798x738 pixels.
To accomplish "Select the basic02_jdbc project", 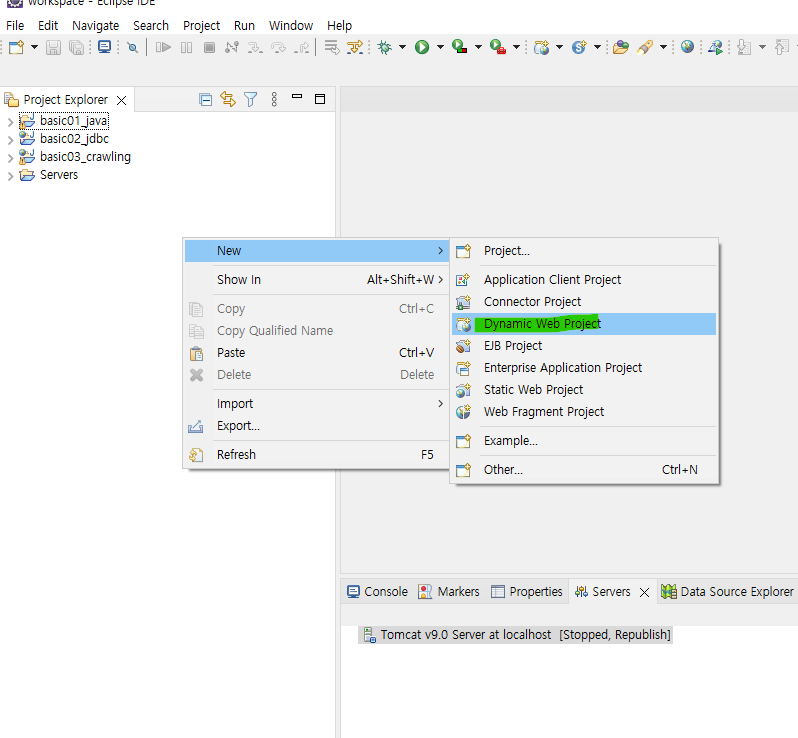I will pos(74,138).
